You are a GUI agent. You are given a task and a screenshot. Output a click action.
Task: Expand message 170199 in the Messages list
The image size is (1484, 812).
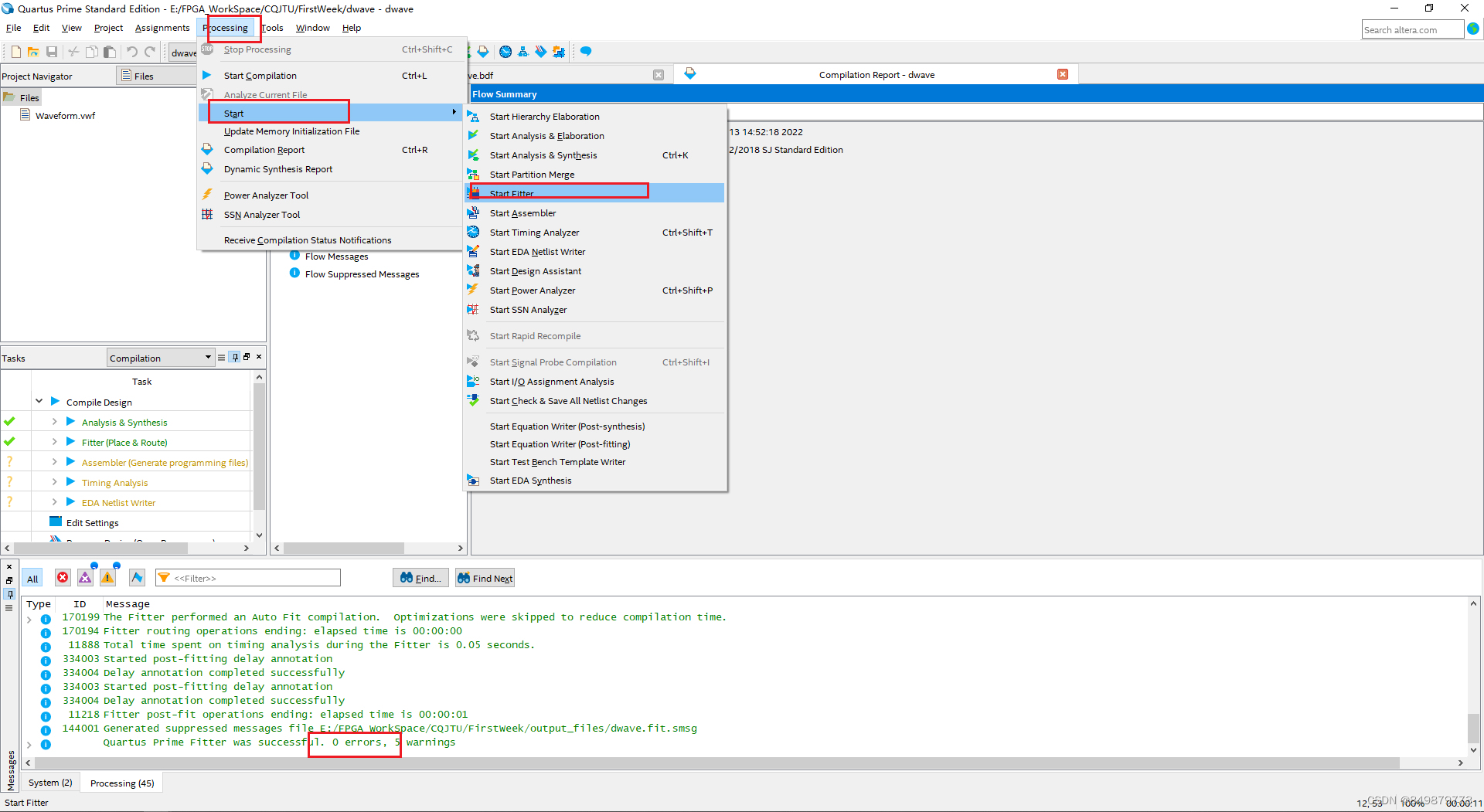29,619
